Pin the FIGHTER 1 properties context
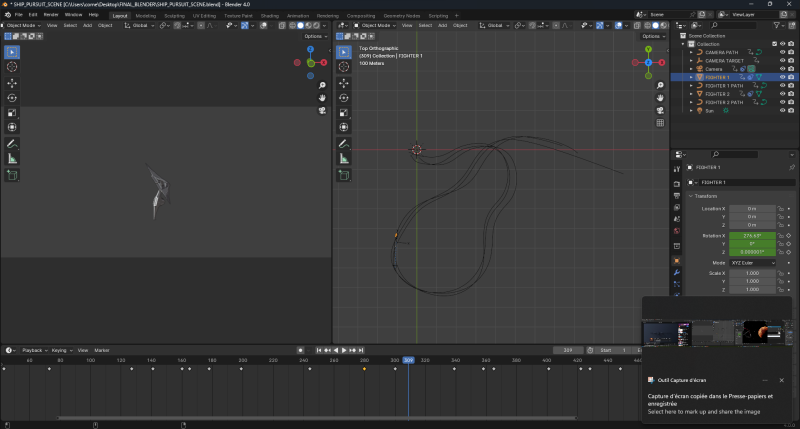 tap(792, 167)
